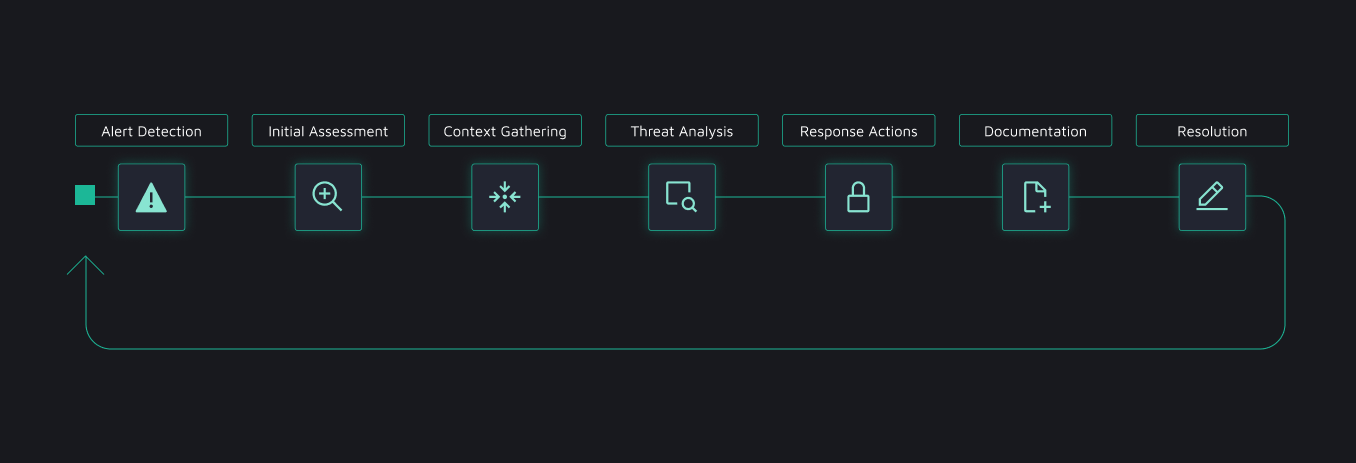This screenshot has width=1356, height=463.
Task: Click connector between Threat Analysis and Response Actions icons
Action: (770, 197)
